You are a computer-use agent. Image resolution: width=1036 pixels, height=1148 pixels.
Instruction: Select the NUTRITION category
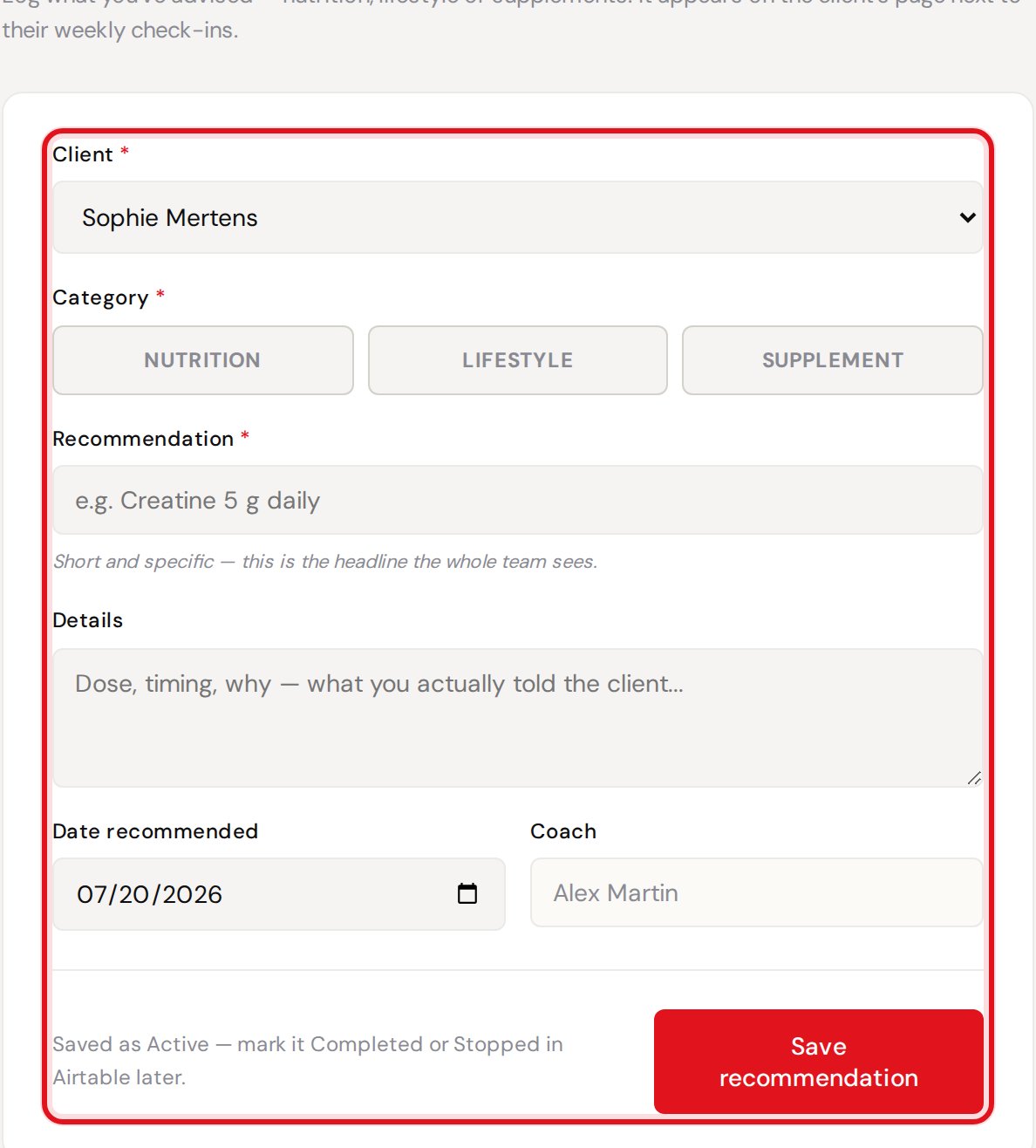(203, 360)
